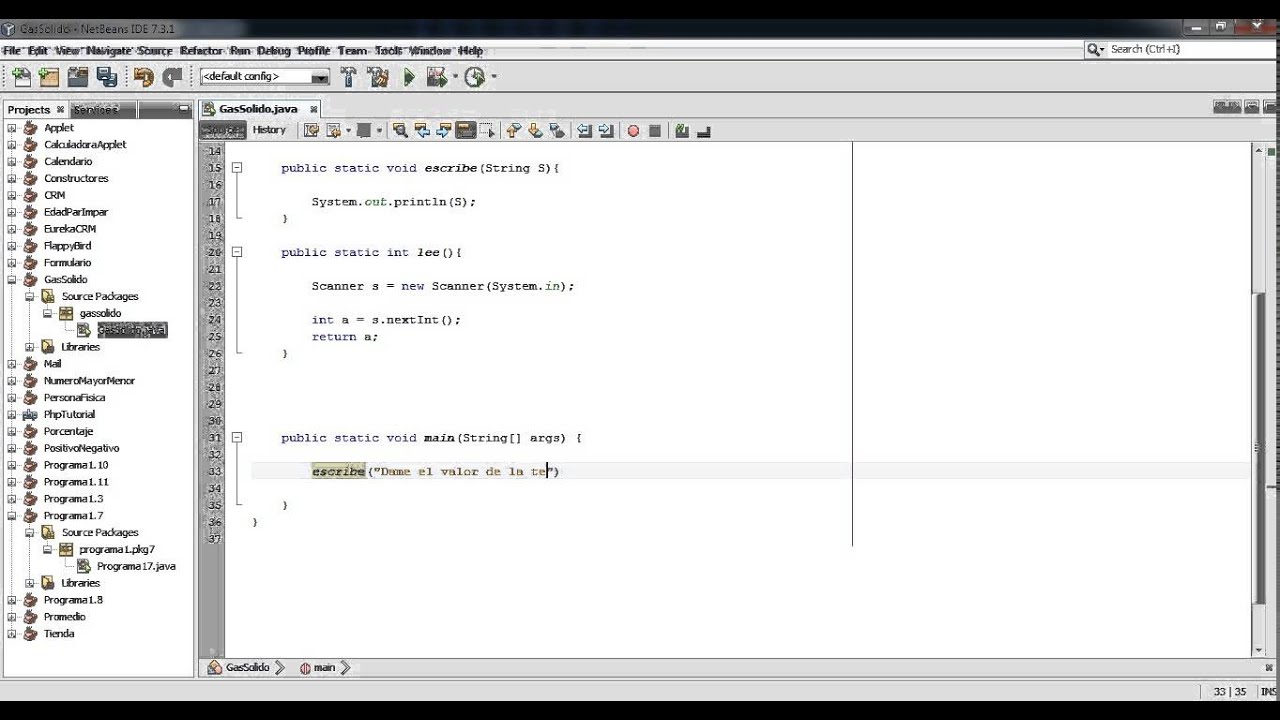Select the GasSolido.java editor tab
The height and width of the screenshot is (720, 1280).
click(258, 109)
